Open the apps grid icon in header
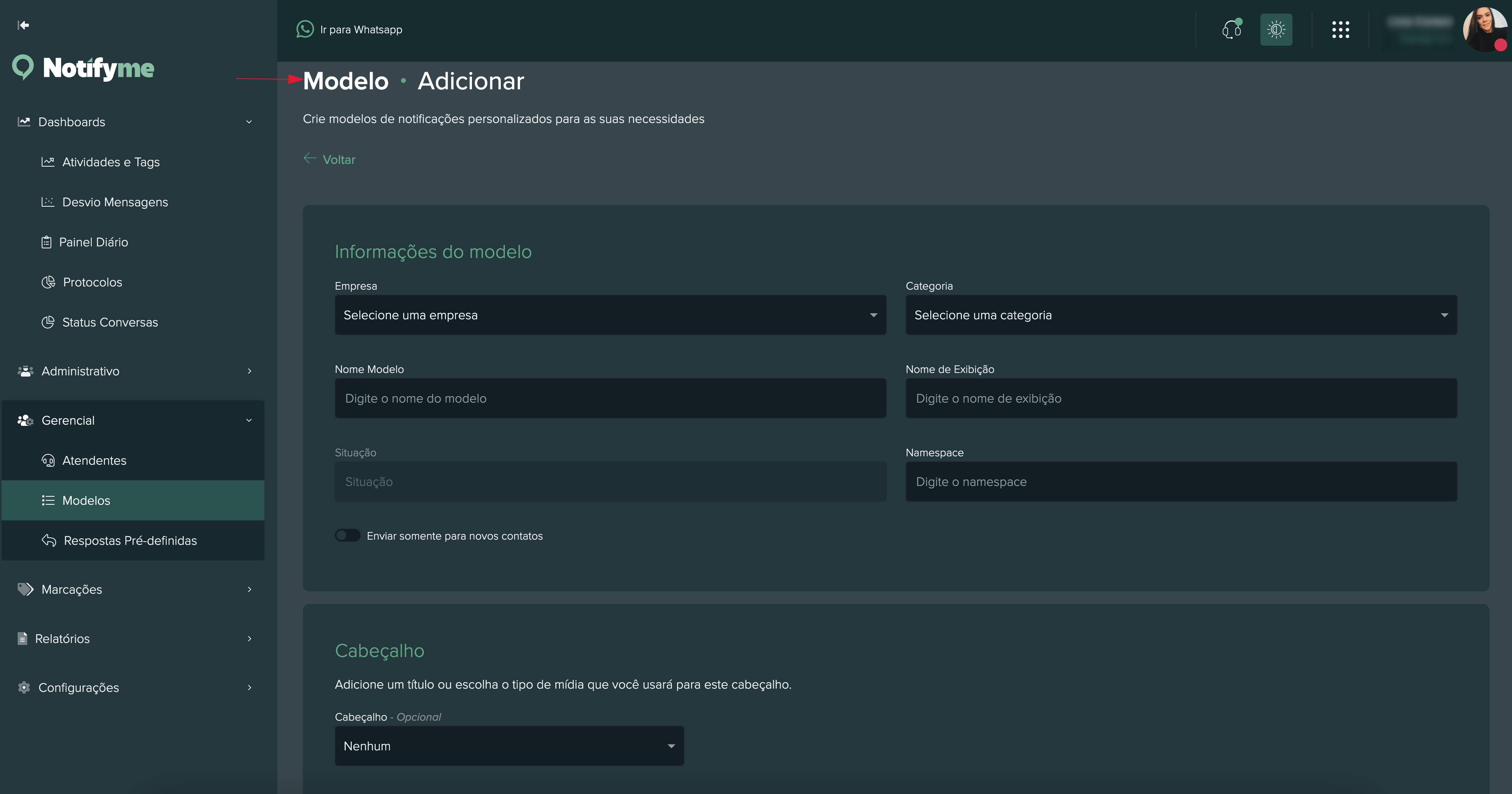1512x794 pixels. pyautogui.click(x=1341, y=29)
